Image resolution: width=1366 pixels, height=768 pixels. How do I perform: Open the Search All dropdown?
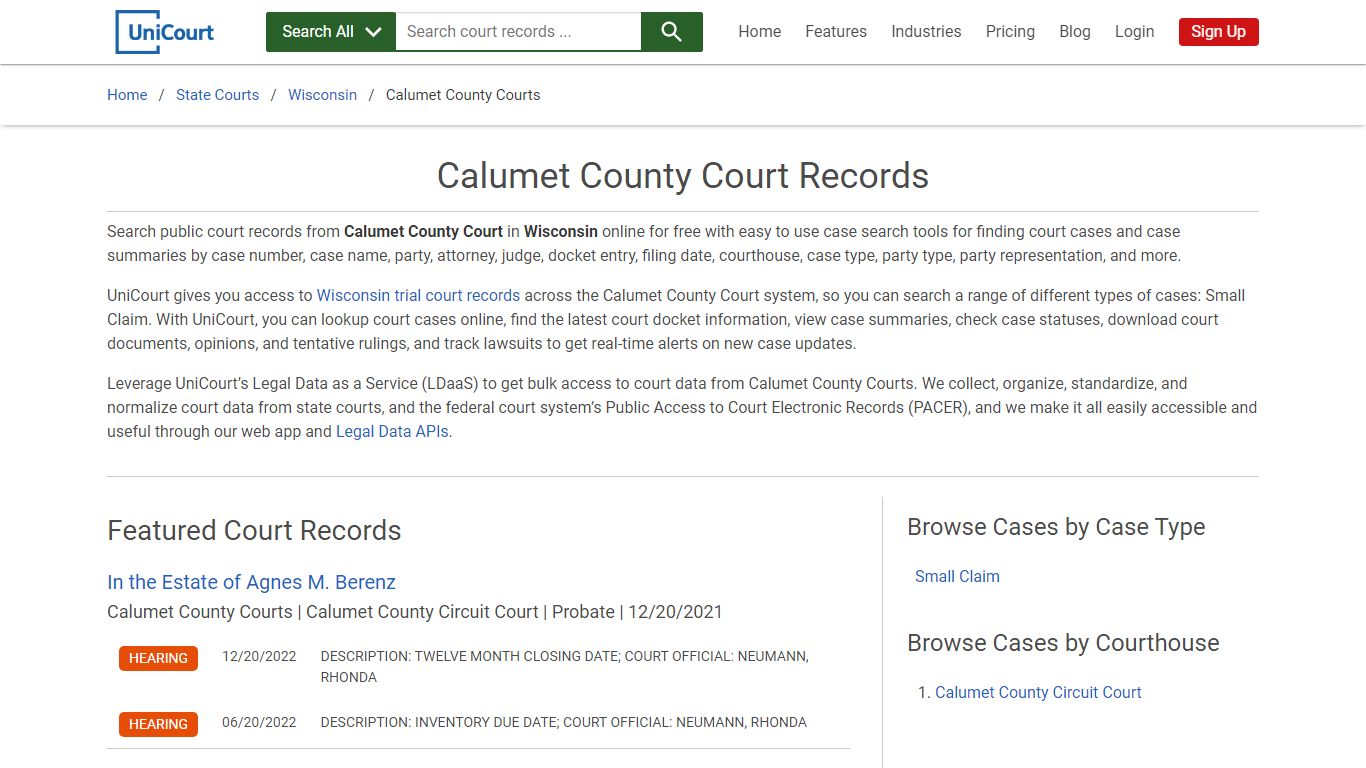coord(331,32)
